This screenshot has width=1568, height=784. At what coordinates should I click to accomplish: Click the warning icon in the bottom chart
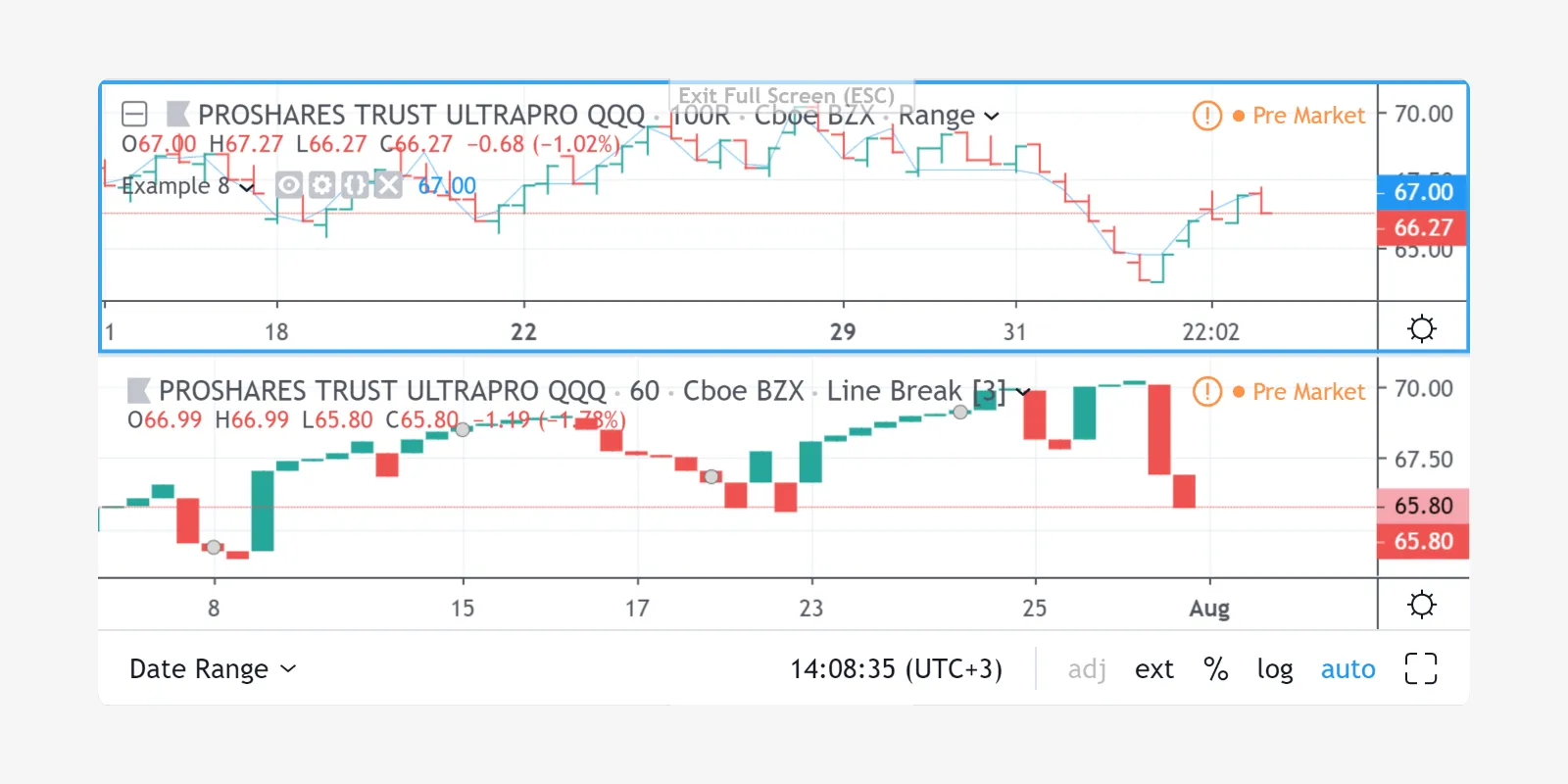tap(1206, 392)
